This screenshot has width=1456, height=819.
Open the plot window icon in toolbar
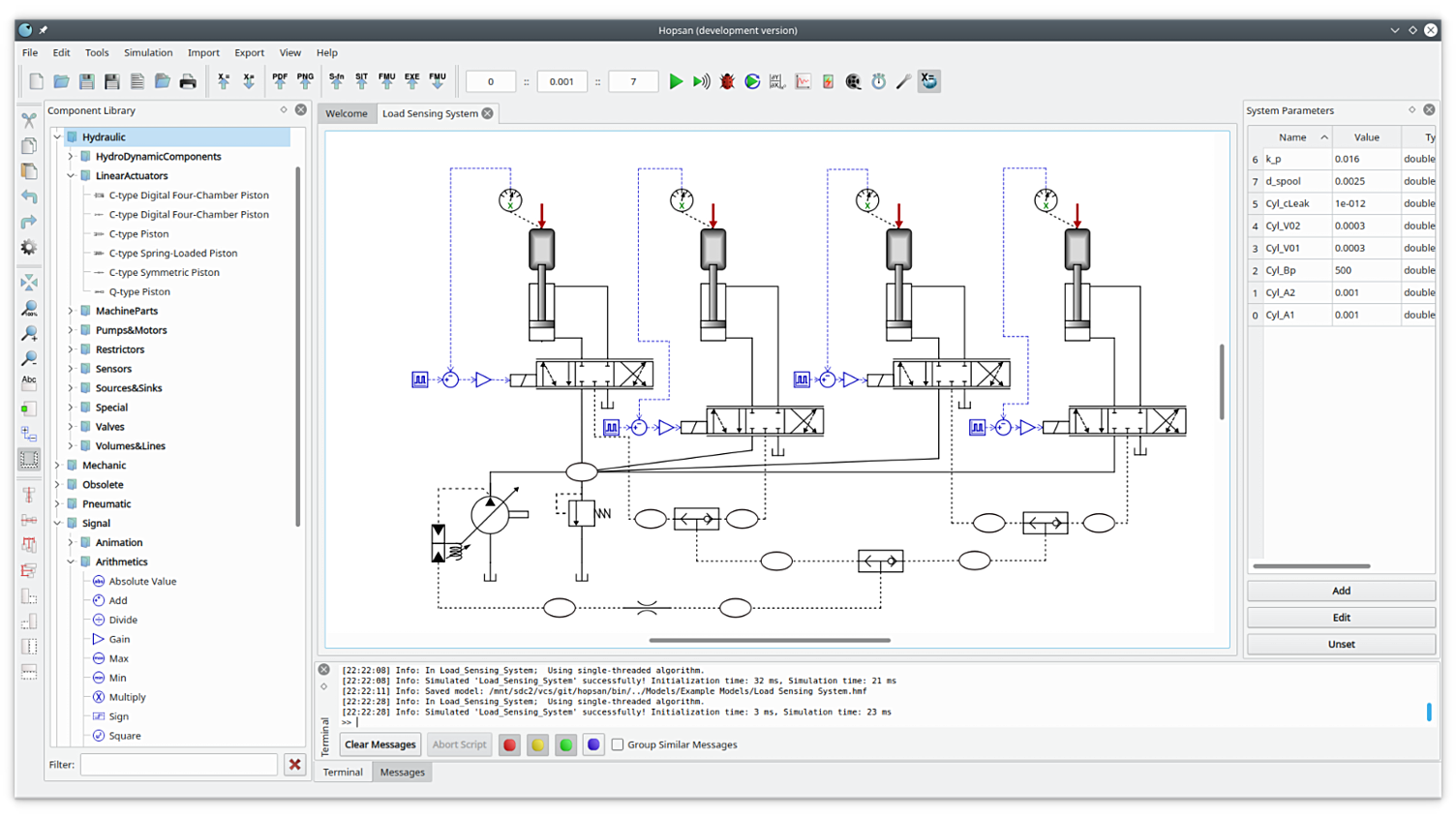(x=803, y=82)
